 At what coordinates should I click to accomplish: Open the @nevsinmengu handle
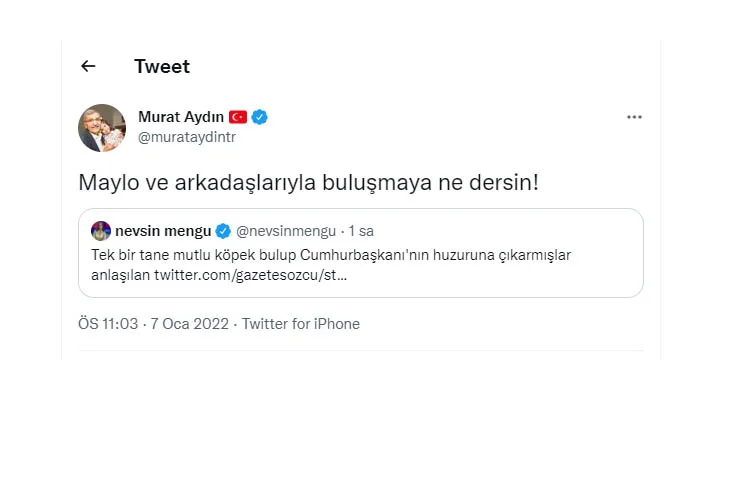(x=286, y=231)
